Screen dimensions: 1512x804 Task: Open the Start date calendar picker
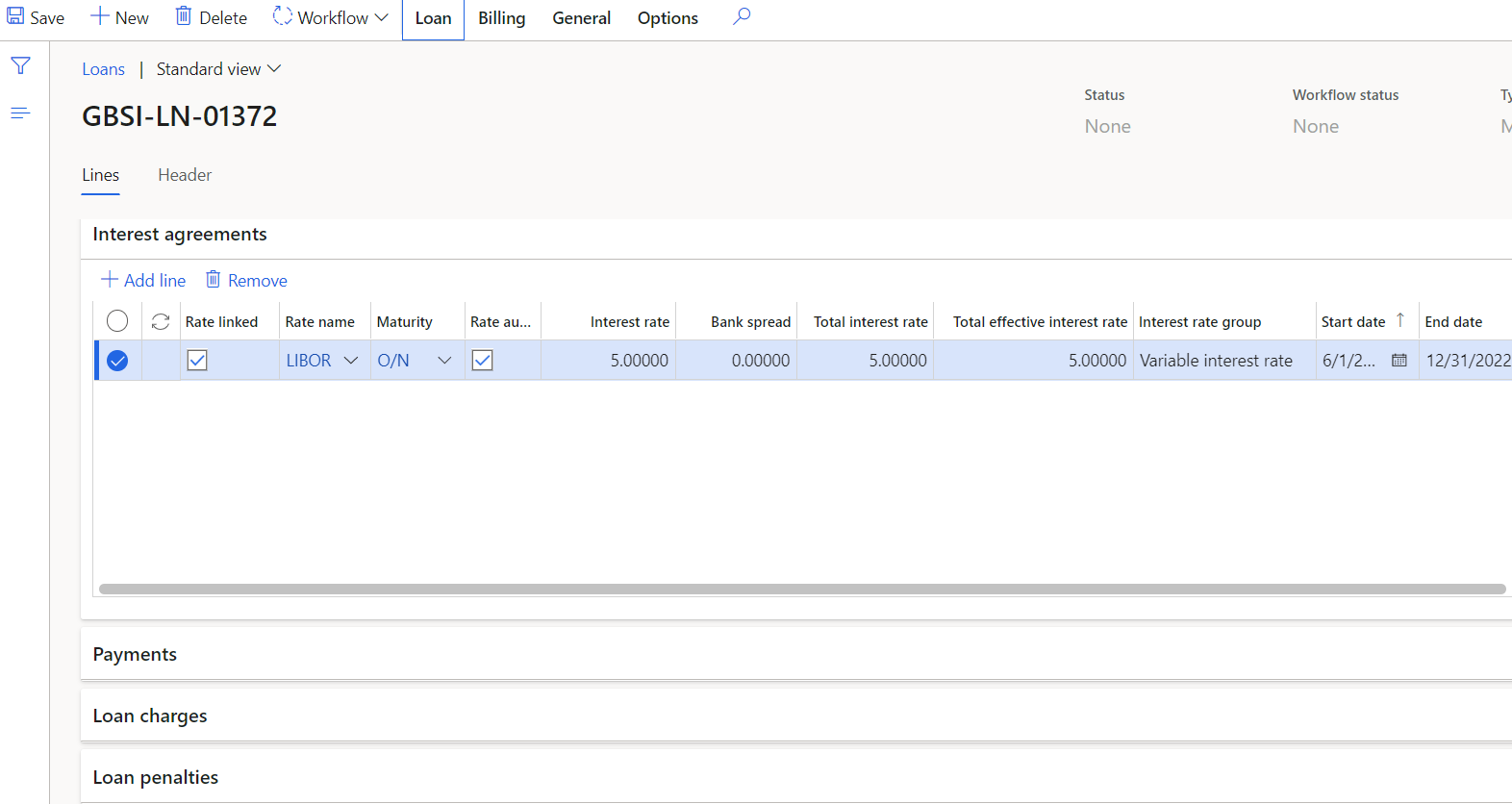(1399, 361)
